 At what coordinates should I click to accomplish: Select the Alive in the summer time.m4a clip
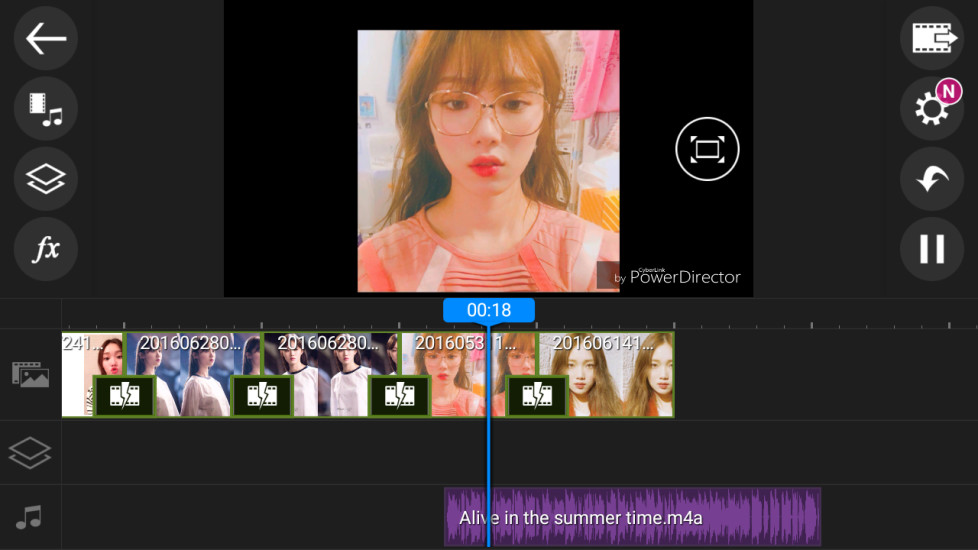pos(632,517)
